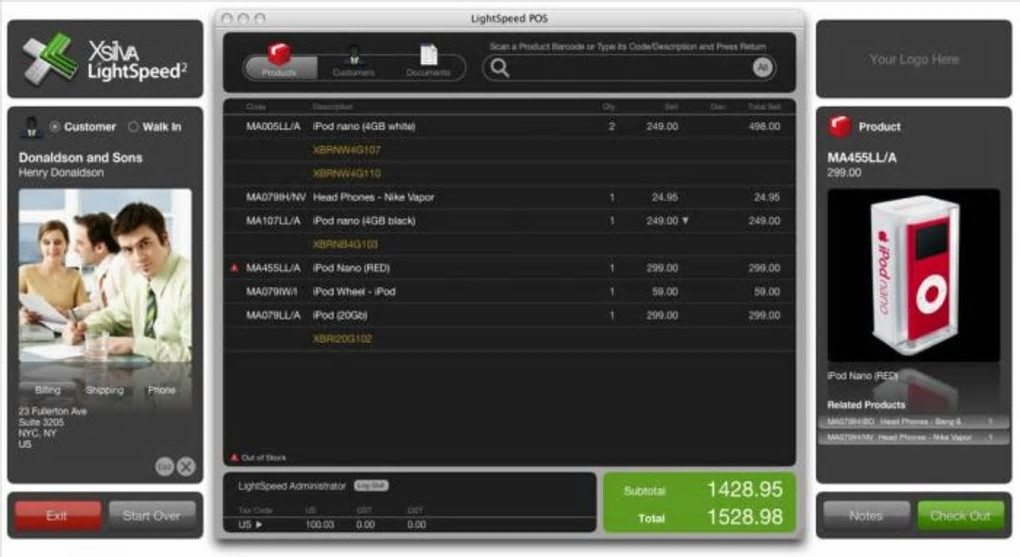Click the Description column header

point(332,106)
